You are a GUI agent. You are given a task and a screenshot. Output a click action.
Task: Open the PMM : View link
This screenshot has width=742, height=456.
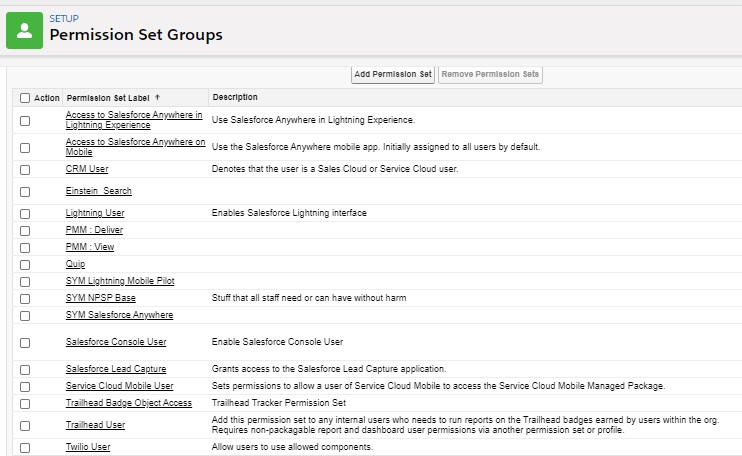[x=90, y=247]
